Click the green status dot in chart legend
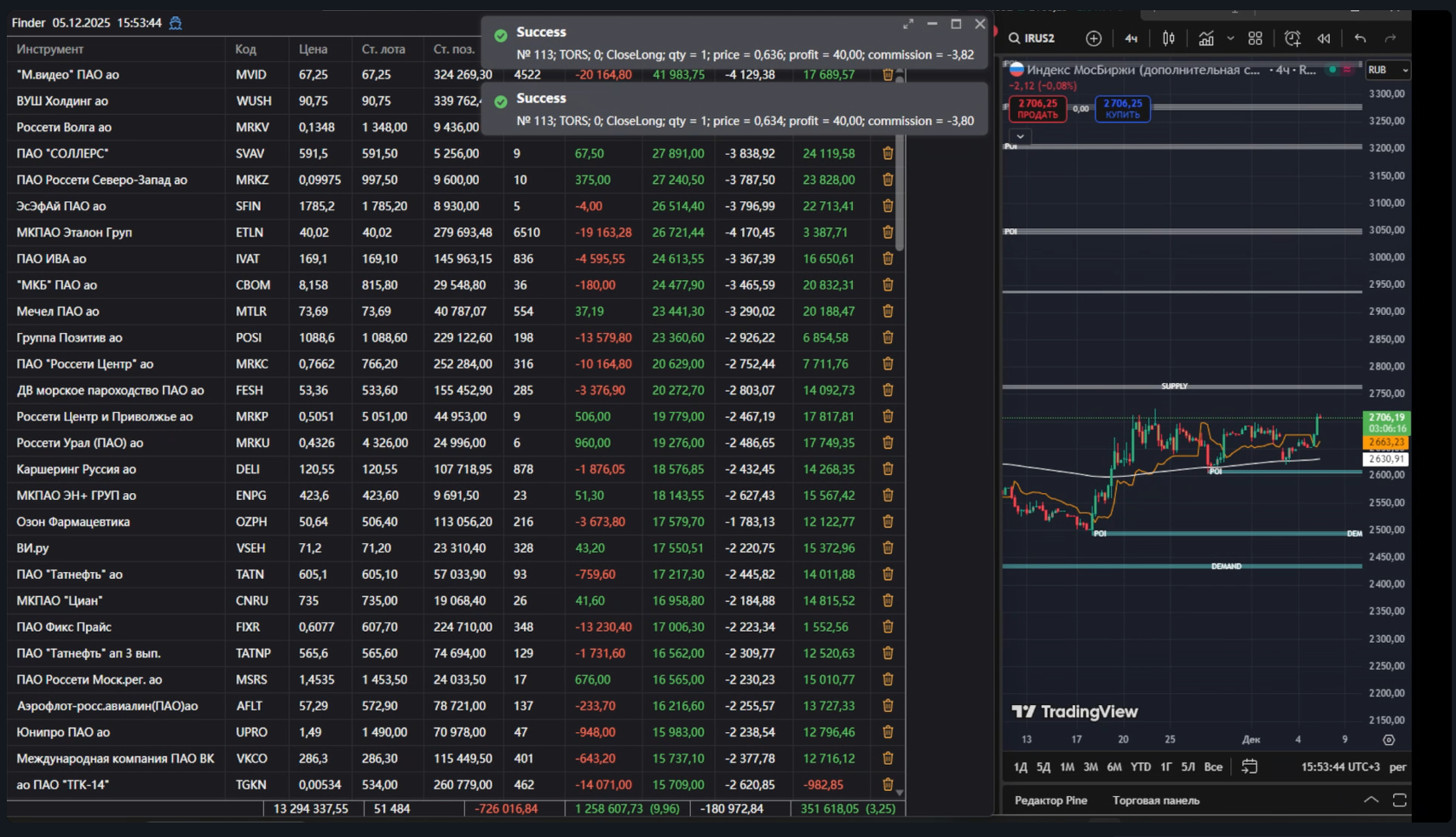Viewport: 1456px width, 837px height. tap(1332, 70)
